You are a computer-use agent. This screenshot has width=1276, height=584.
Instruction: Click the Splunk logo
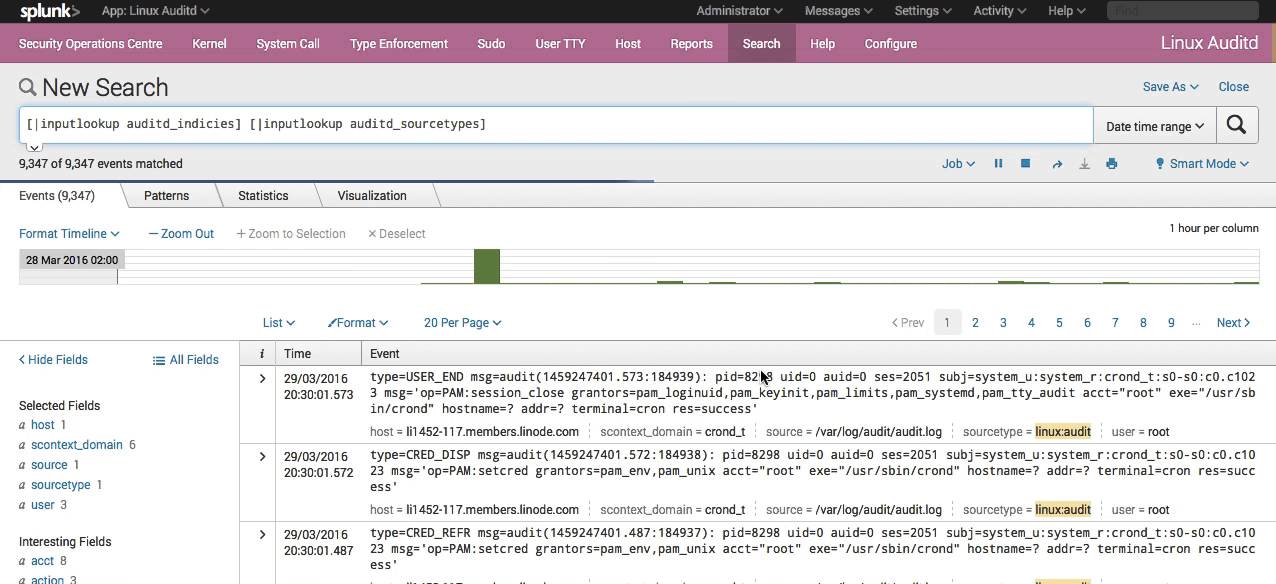[49, 11]
